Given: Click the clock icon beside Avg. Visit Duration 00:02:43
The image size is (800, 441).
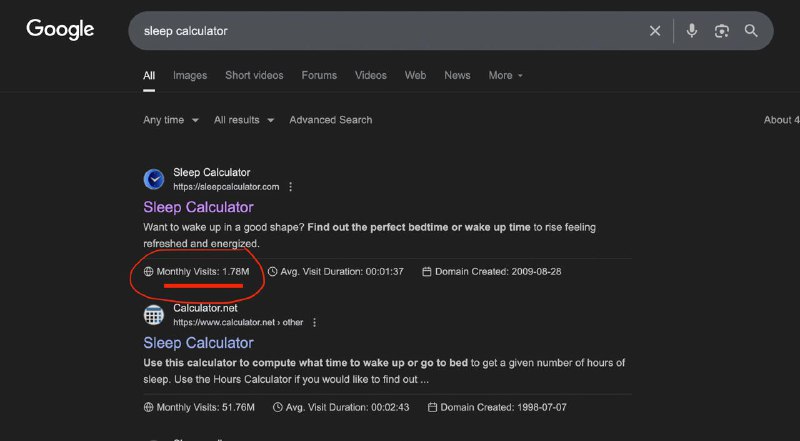Looking at the screenshot, I should (x=278, y=407).
